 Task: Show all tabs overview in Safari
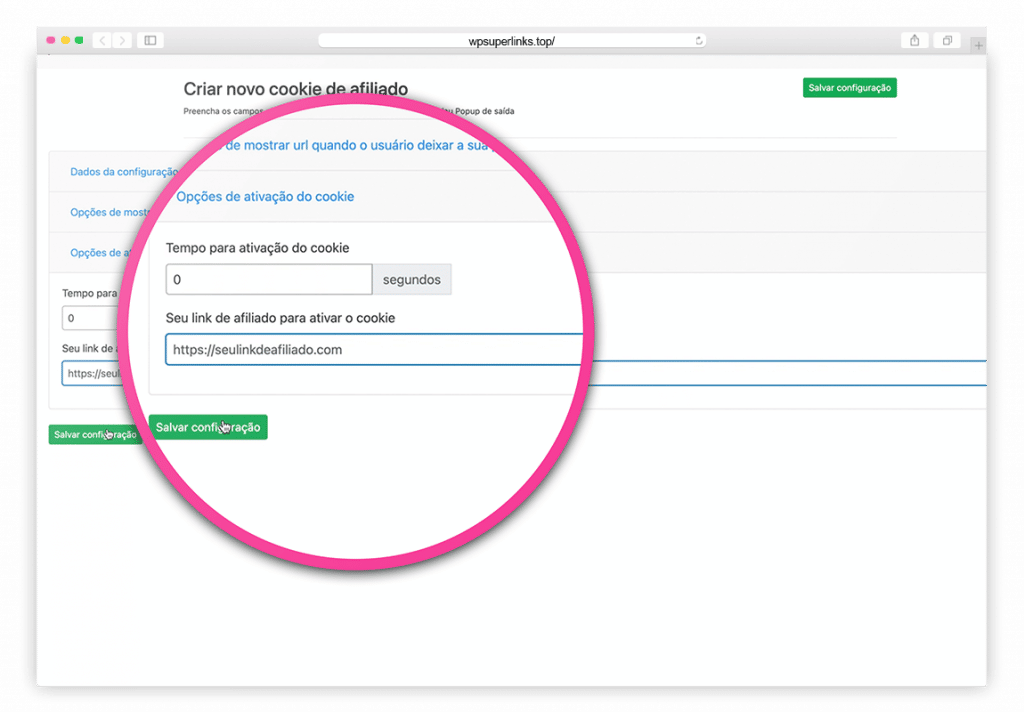point(946,40)
